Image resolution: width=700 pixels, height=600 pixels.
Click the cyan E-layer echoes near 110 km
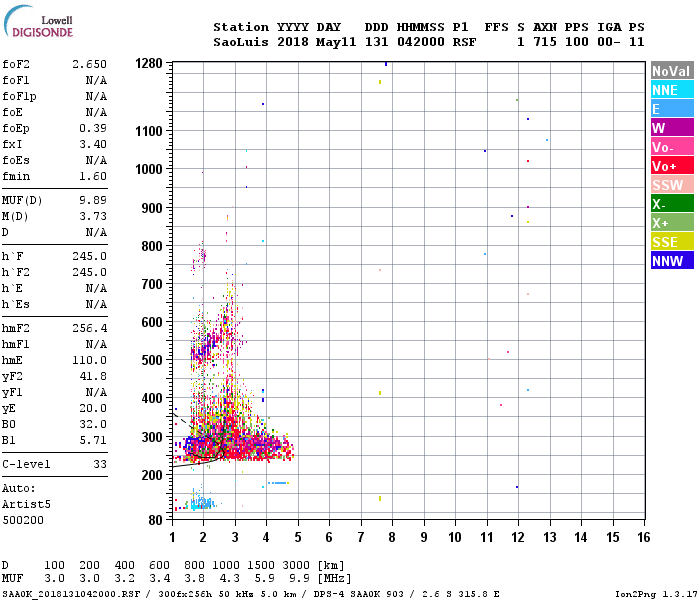(x=201, y=503)
